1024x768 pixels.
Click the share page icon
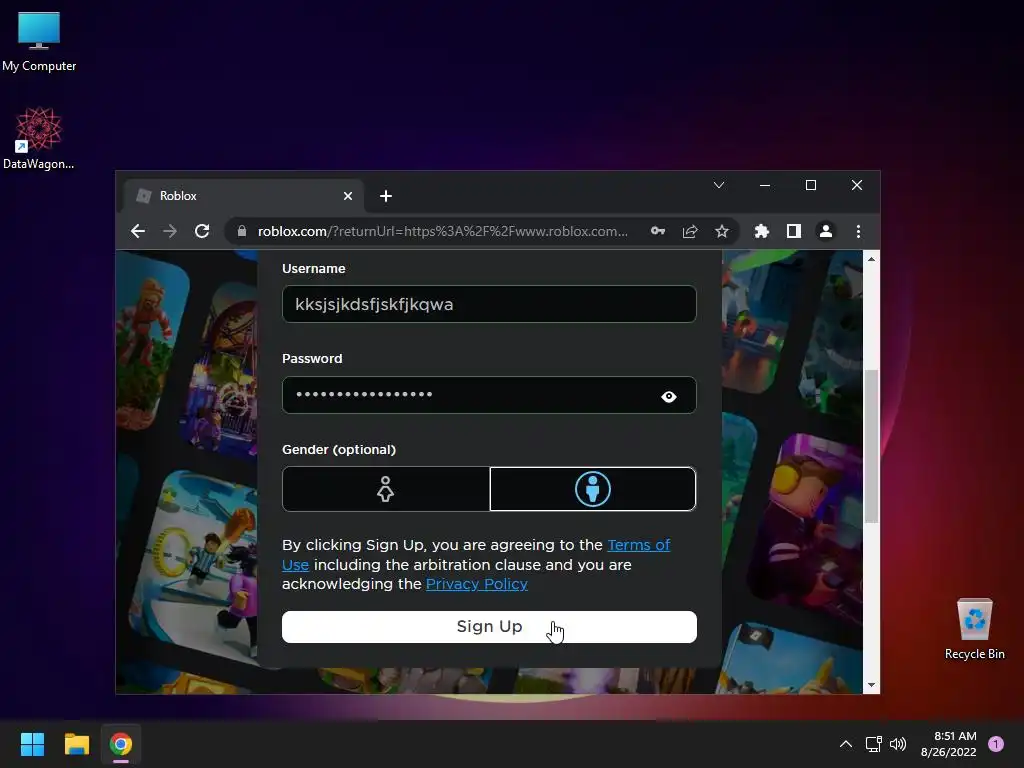690,231
